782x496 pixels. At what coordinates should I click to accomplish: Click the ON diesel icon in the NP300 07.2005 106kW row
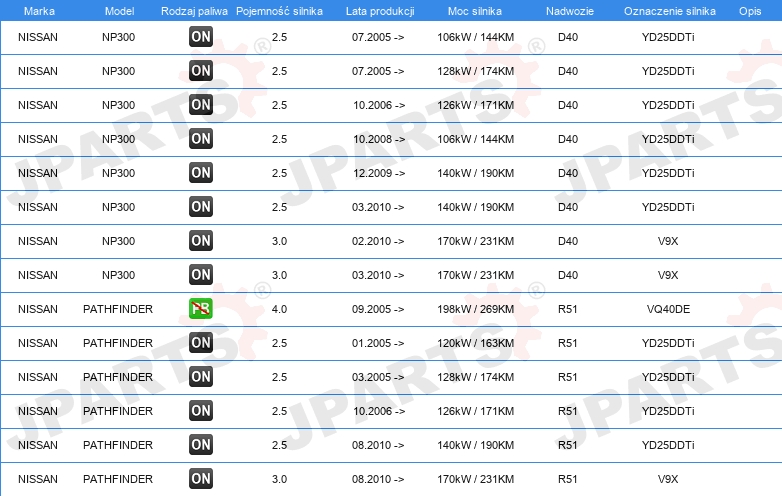tap(201, 37)
